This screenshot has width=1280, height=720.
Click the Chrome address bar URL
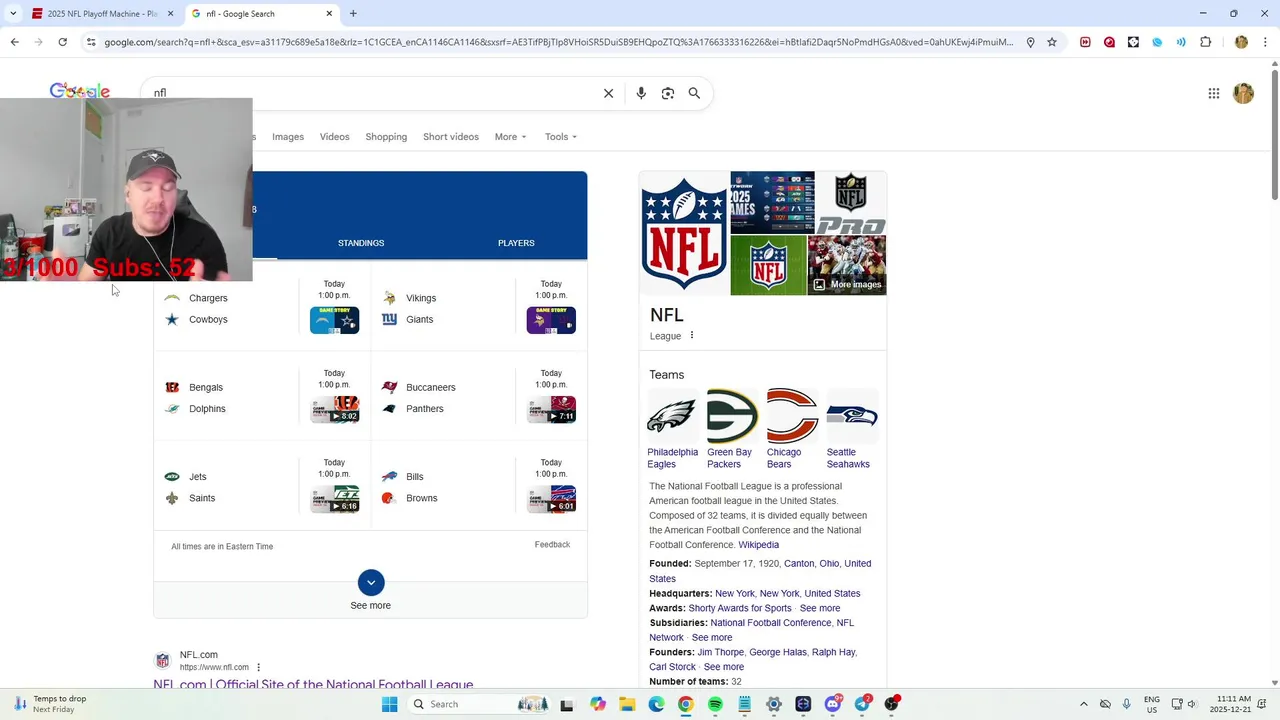tap(560, 42)
